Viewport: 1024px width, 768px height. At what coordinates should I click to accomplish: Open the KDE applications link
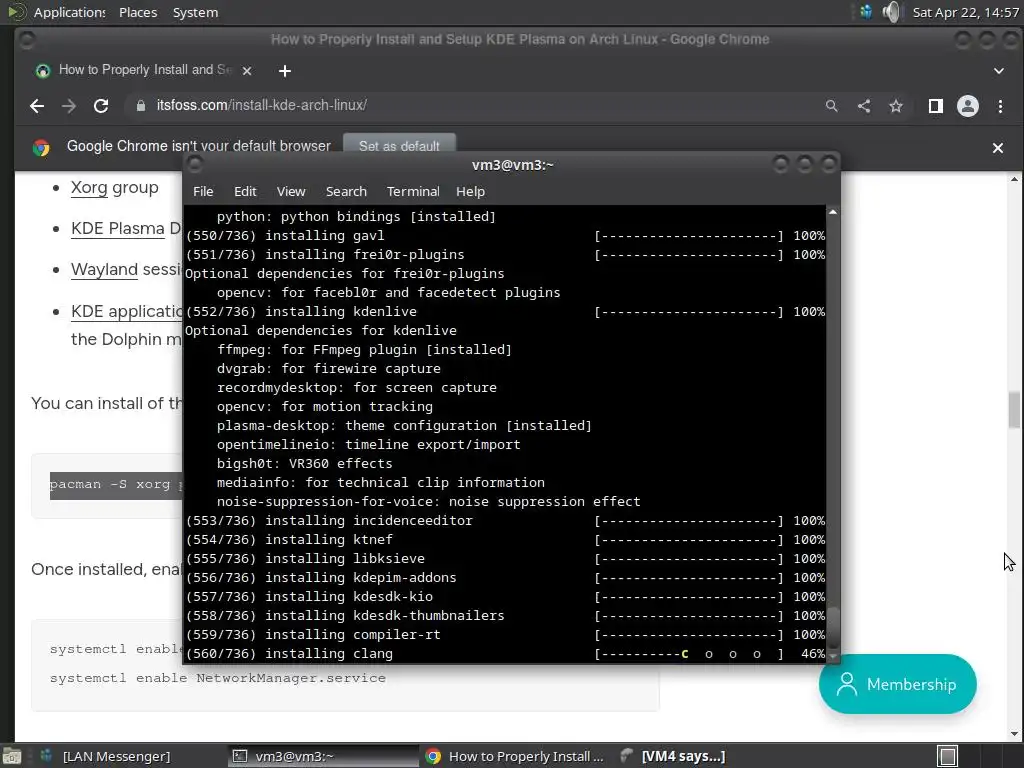tap(127, 312)
